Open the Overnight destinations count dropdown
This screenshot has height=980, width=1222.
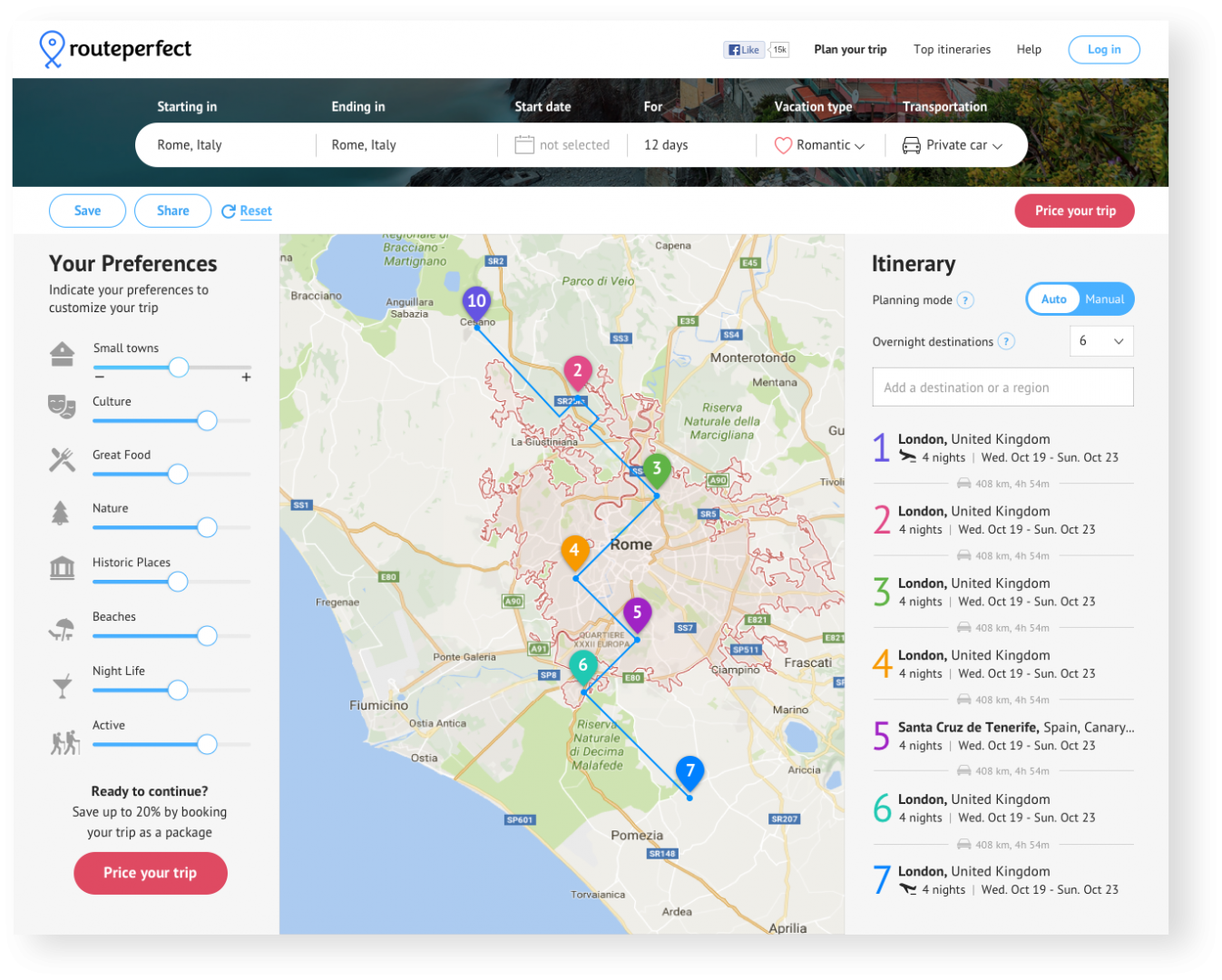pos(1101,341)
